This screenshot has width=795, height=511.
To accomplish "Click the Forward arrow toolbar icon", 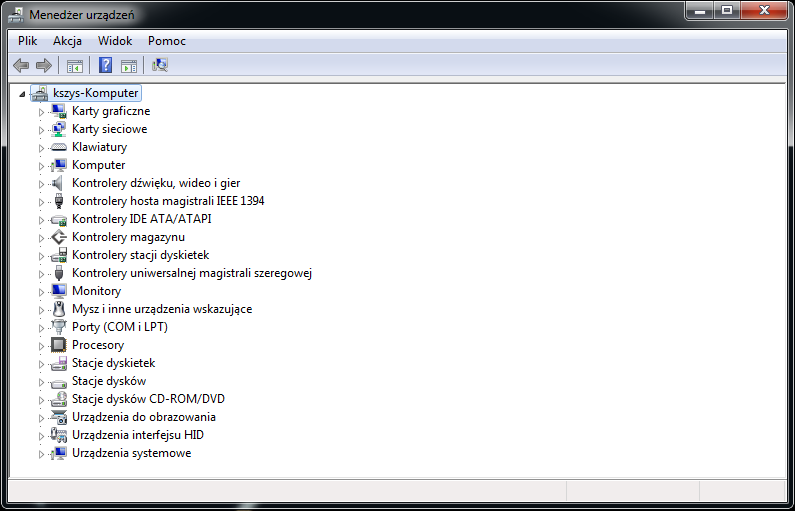I will pos(44,65).
